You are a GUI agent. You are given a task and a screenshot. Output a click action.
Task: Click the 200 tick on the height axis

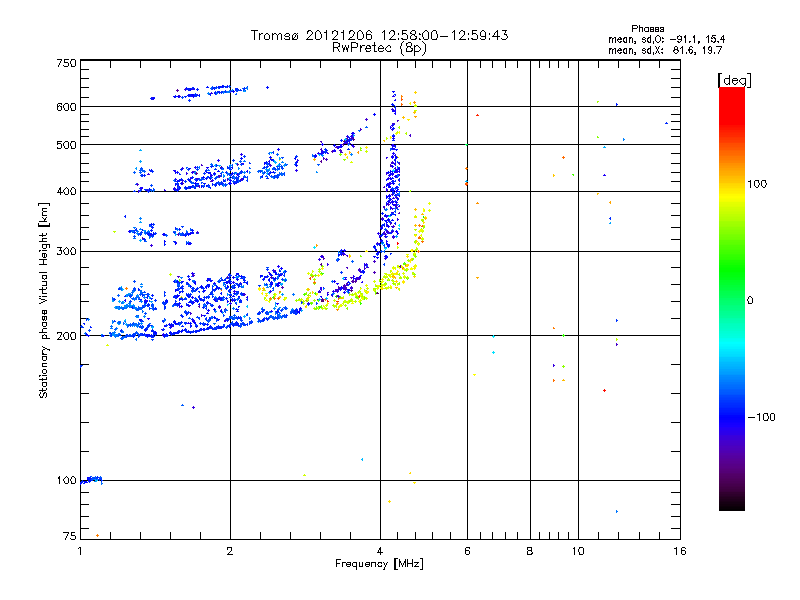pos(66,336)
